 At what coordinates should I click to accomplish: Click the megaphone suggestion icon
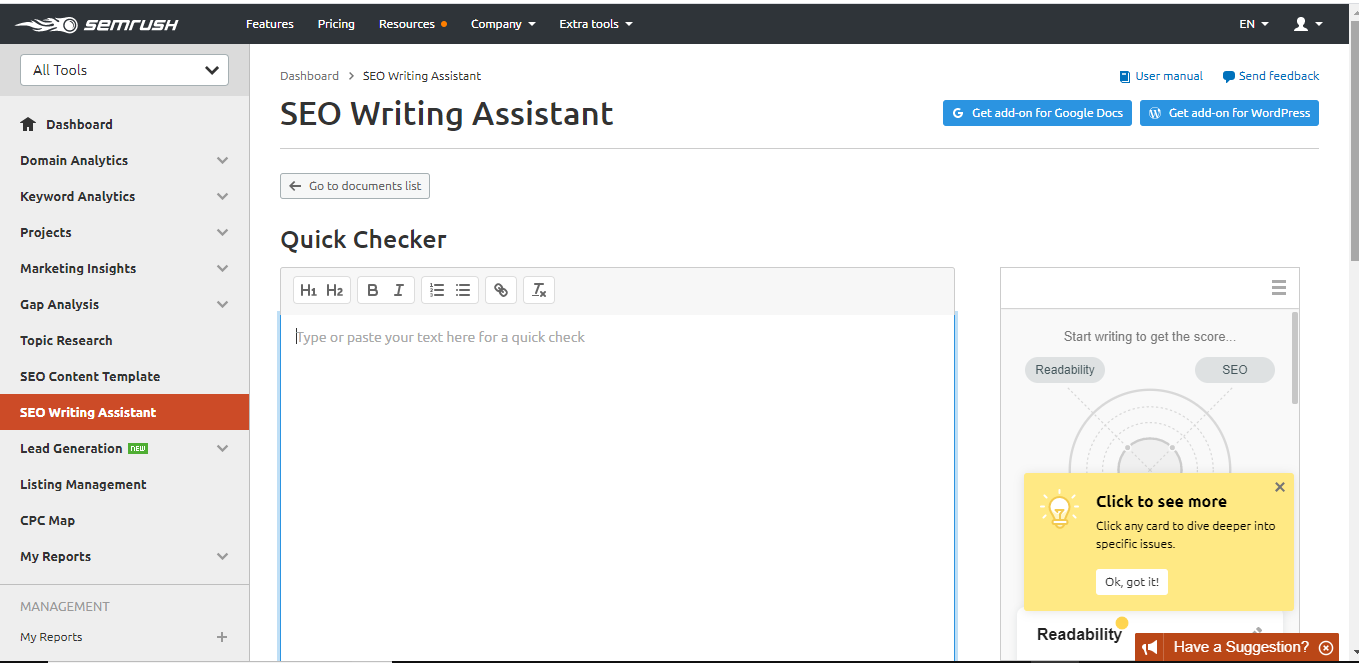click(x=1151, y=648)
